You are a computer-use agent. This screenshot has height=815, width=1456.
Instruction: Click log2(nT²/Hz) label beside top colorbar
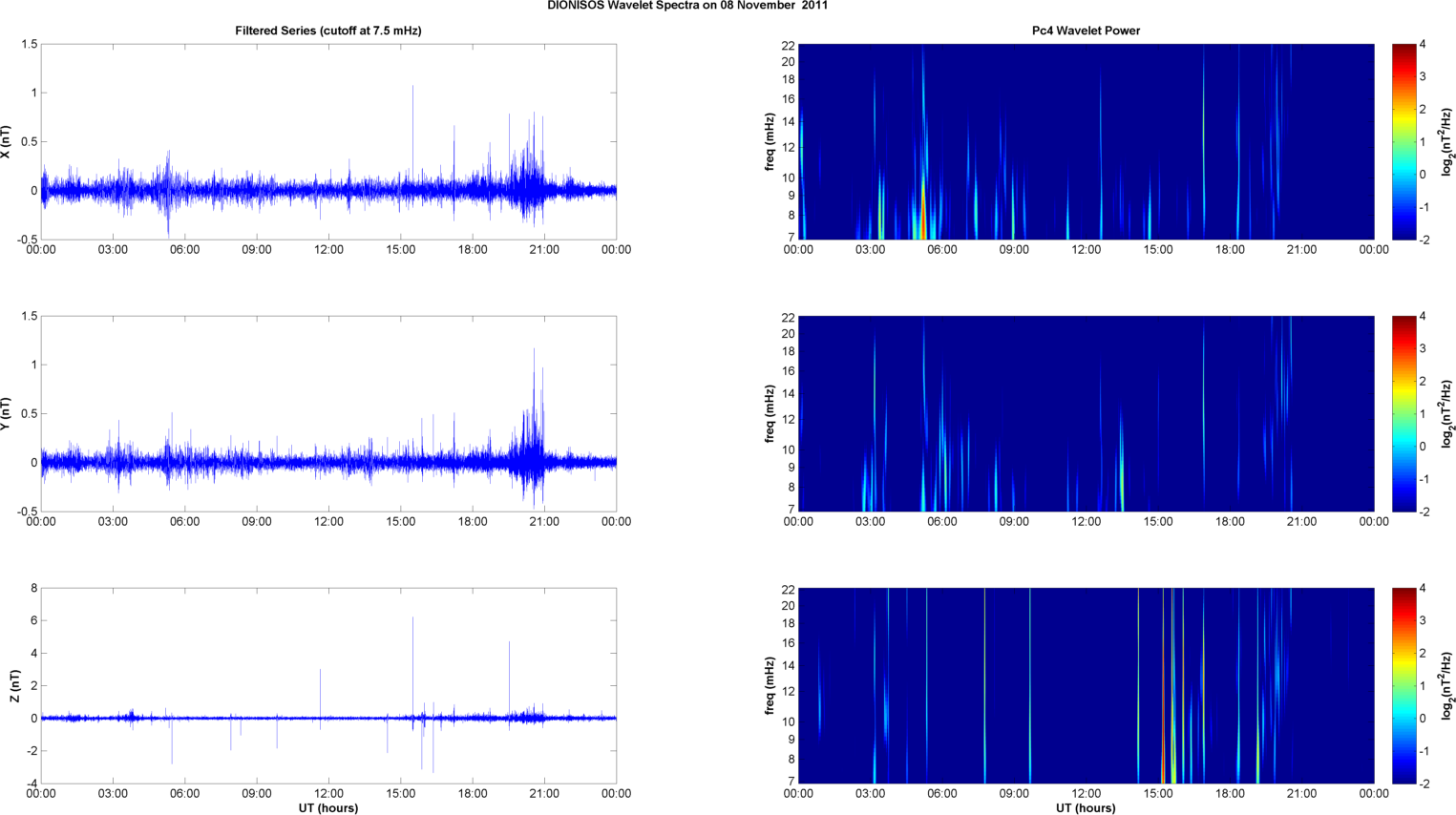[1447, 141]
